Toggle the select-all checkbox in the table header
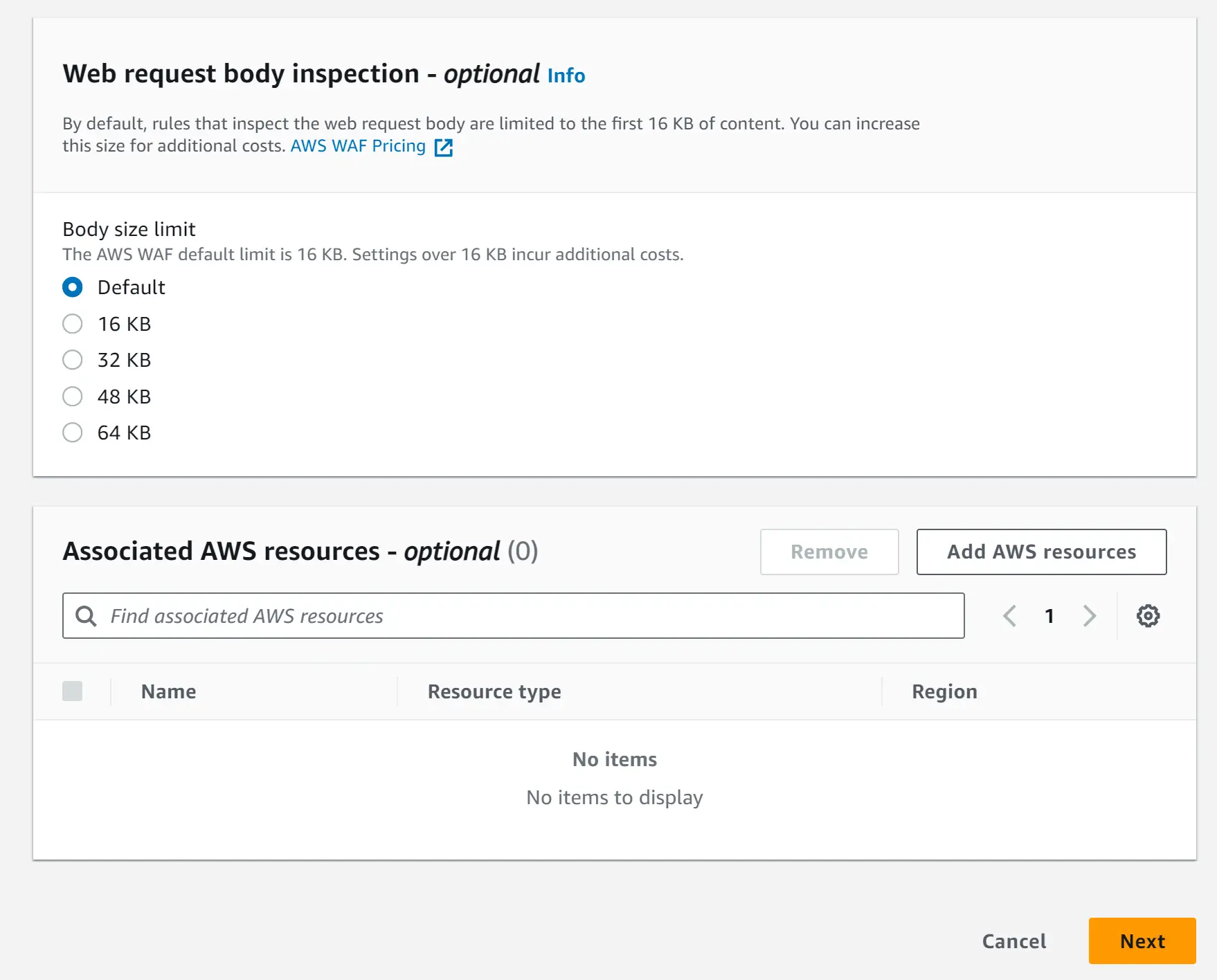The image size is (1217, 980). click(73, 691)
